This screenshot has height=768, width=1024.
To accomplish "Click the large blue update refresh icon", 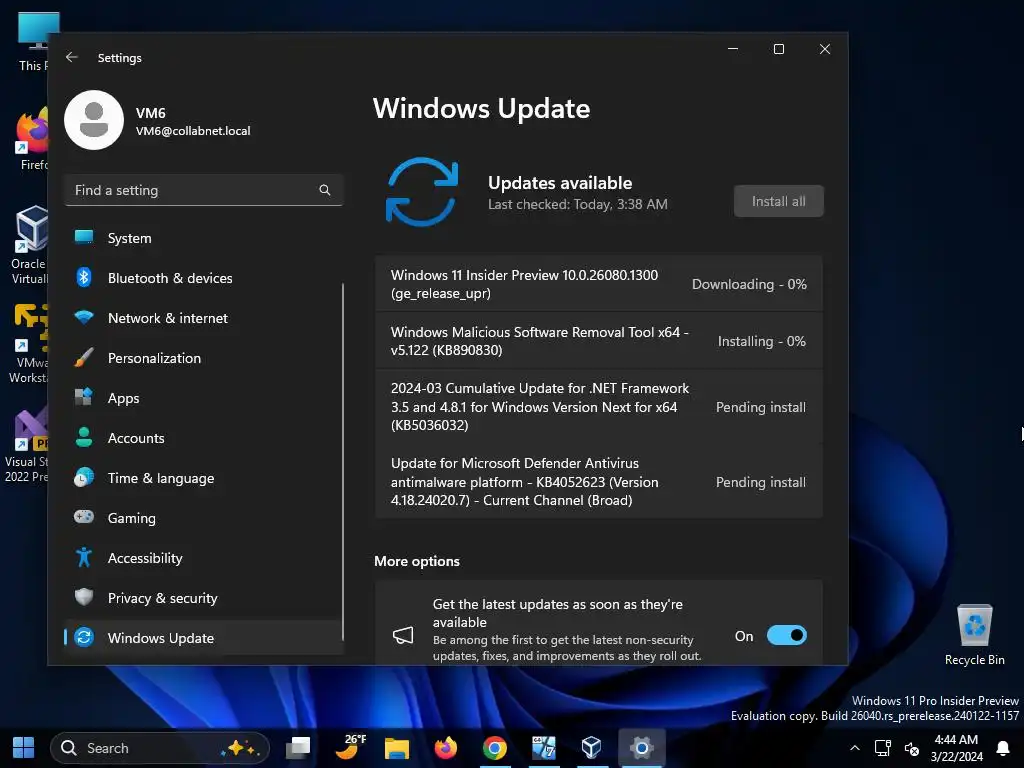I will coord(422,191).
